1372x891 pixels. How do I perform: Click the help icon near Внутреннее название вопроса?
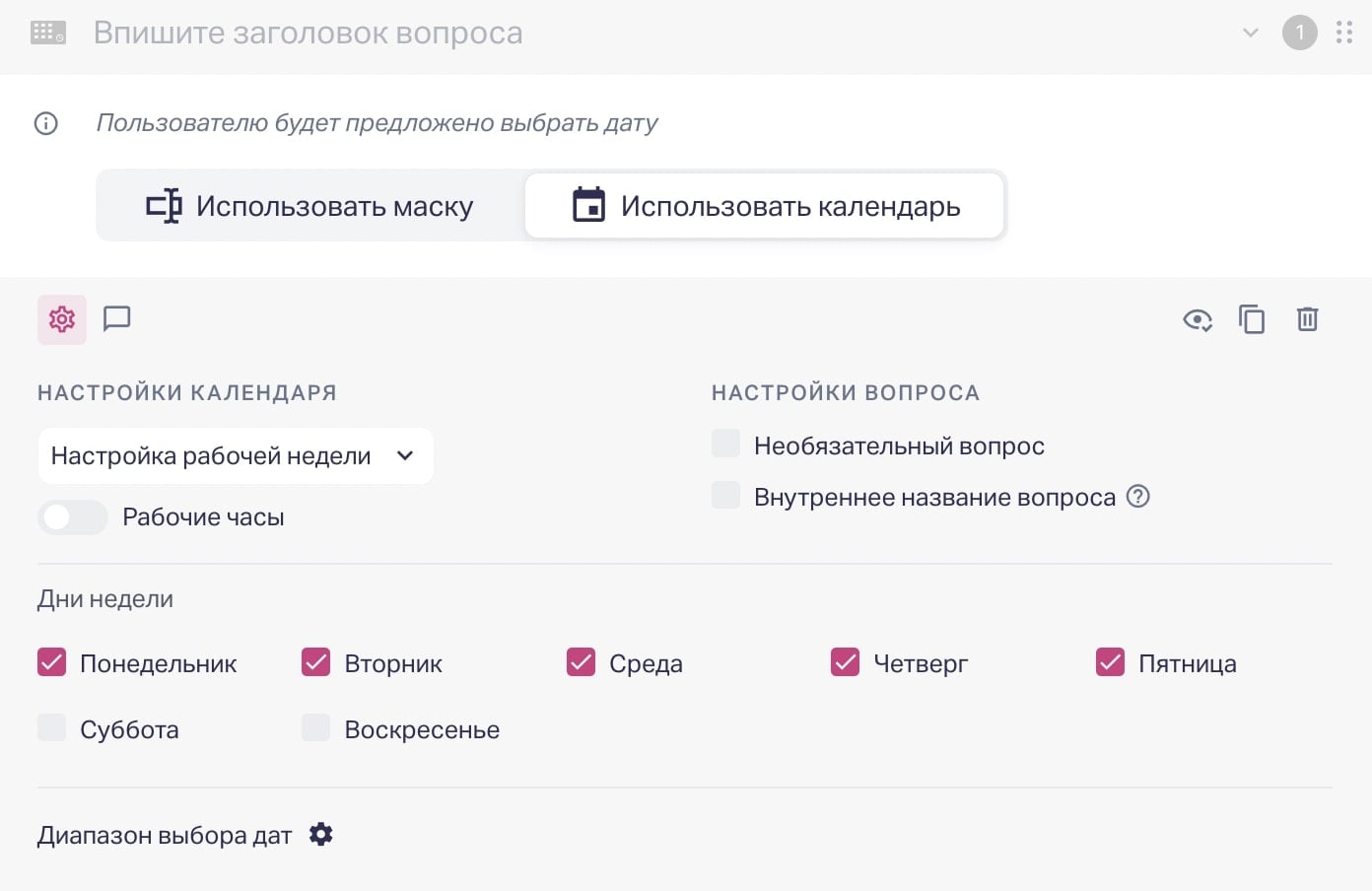click(1137, 497)
